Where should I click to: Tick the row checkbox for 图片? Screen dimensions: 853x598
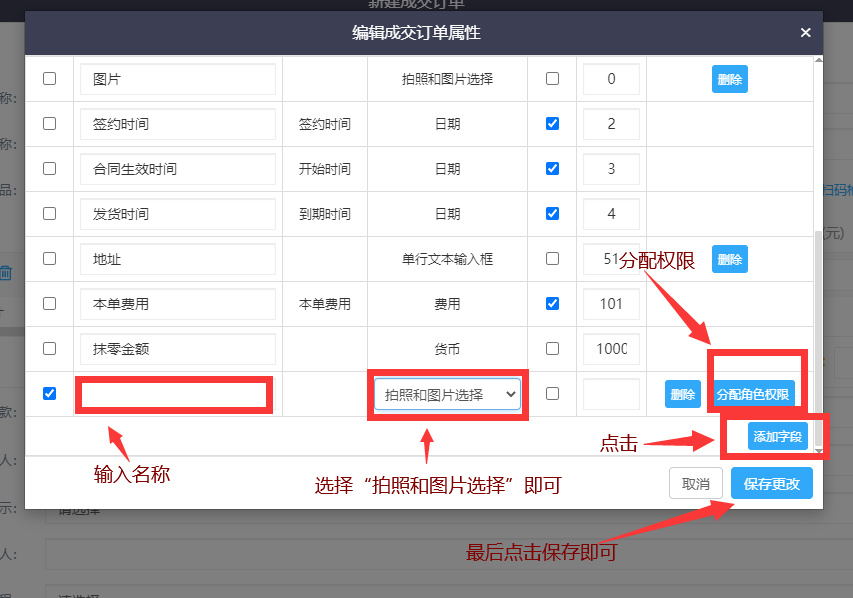[x=50, y=78]
